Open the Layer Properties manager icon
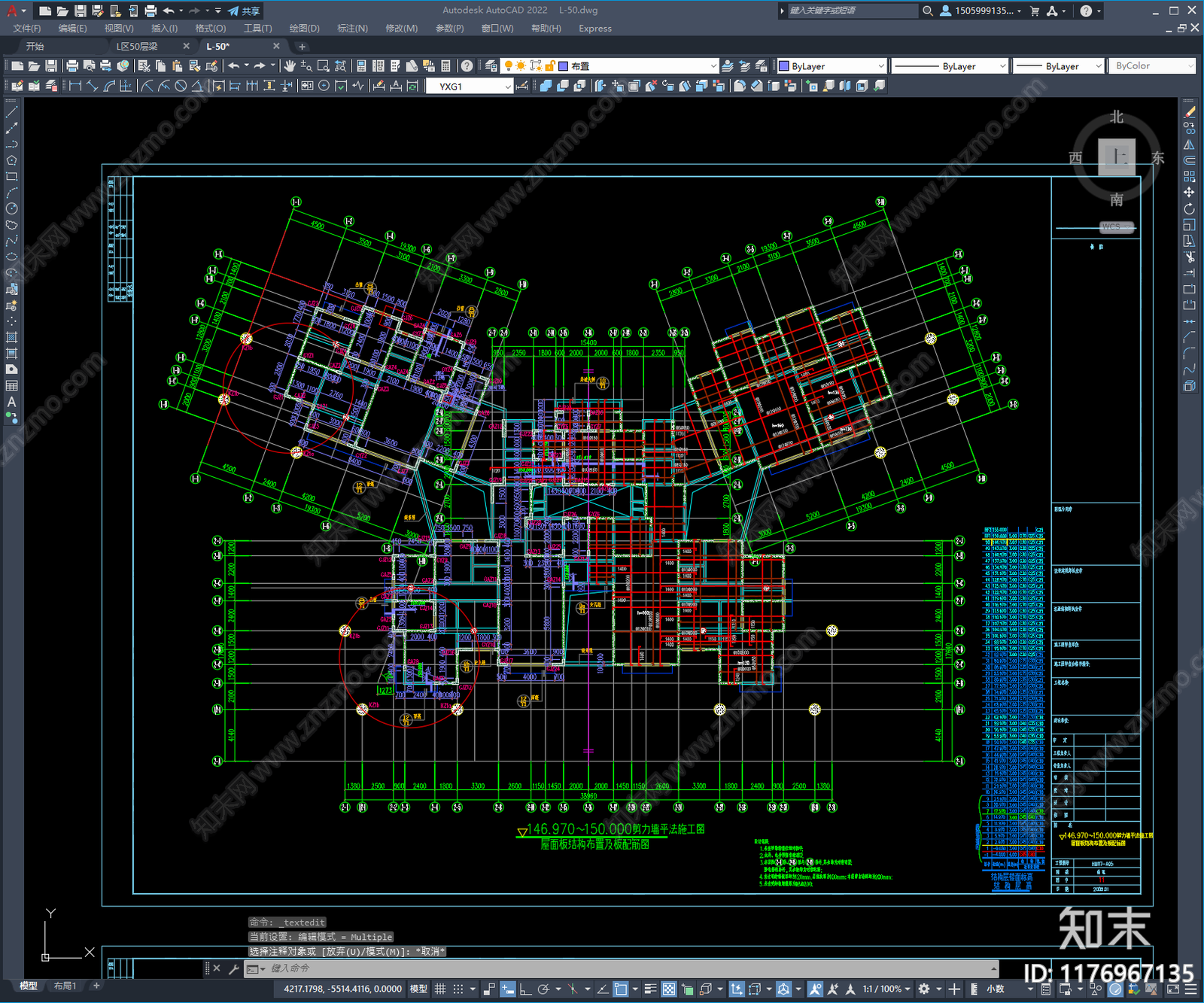 point(491,66)
